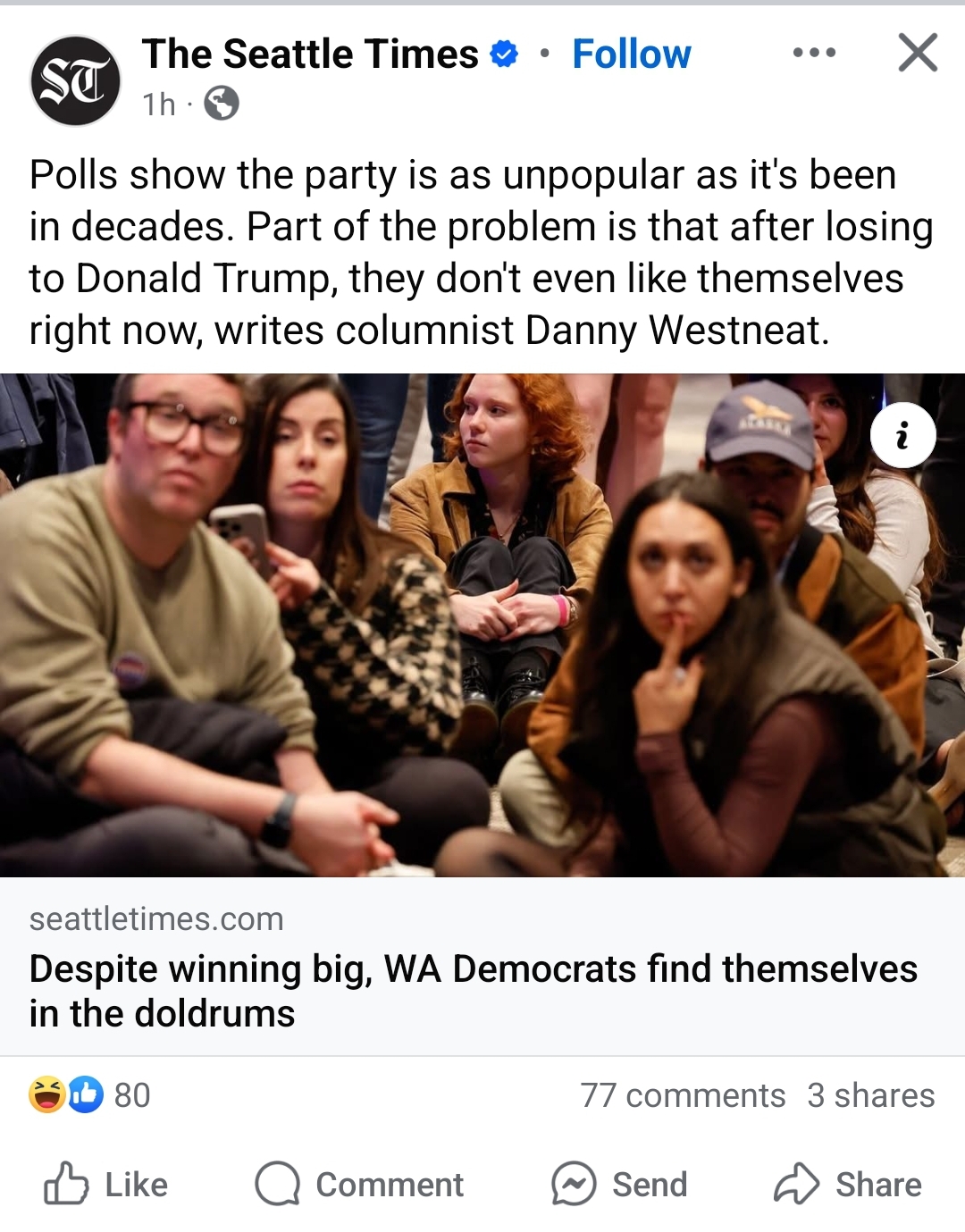Tap the info icon on the article image
The height and width of the screenshot is (1232, 965).
click(902, 435)
